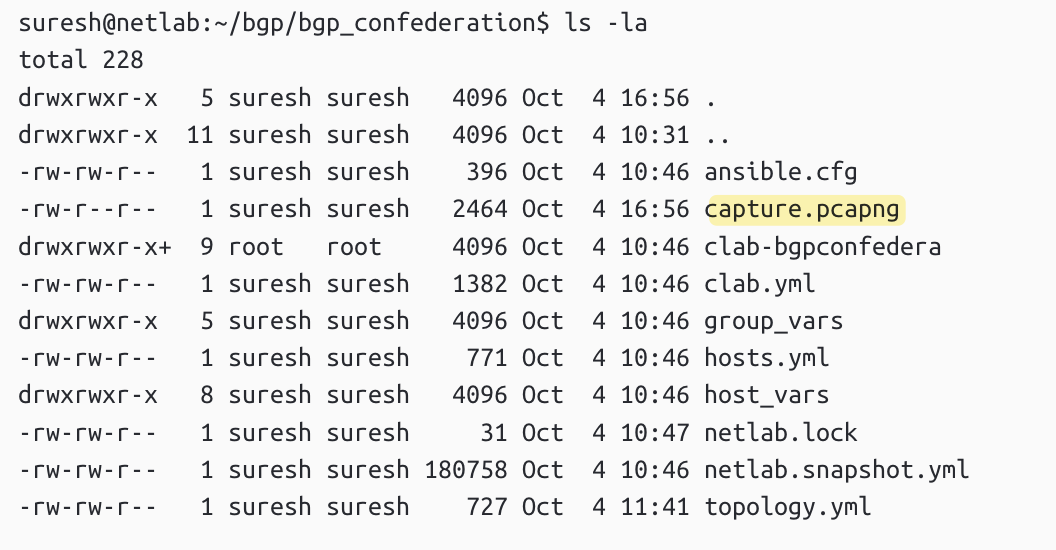This screenshot has width=1056, height=550.
Task: Click the -rw-r--r-- permissions of capture.pcapng
Action: point(88,209)
